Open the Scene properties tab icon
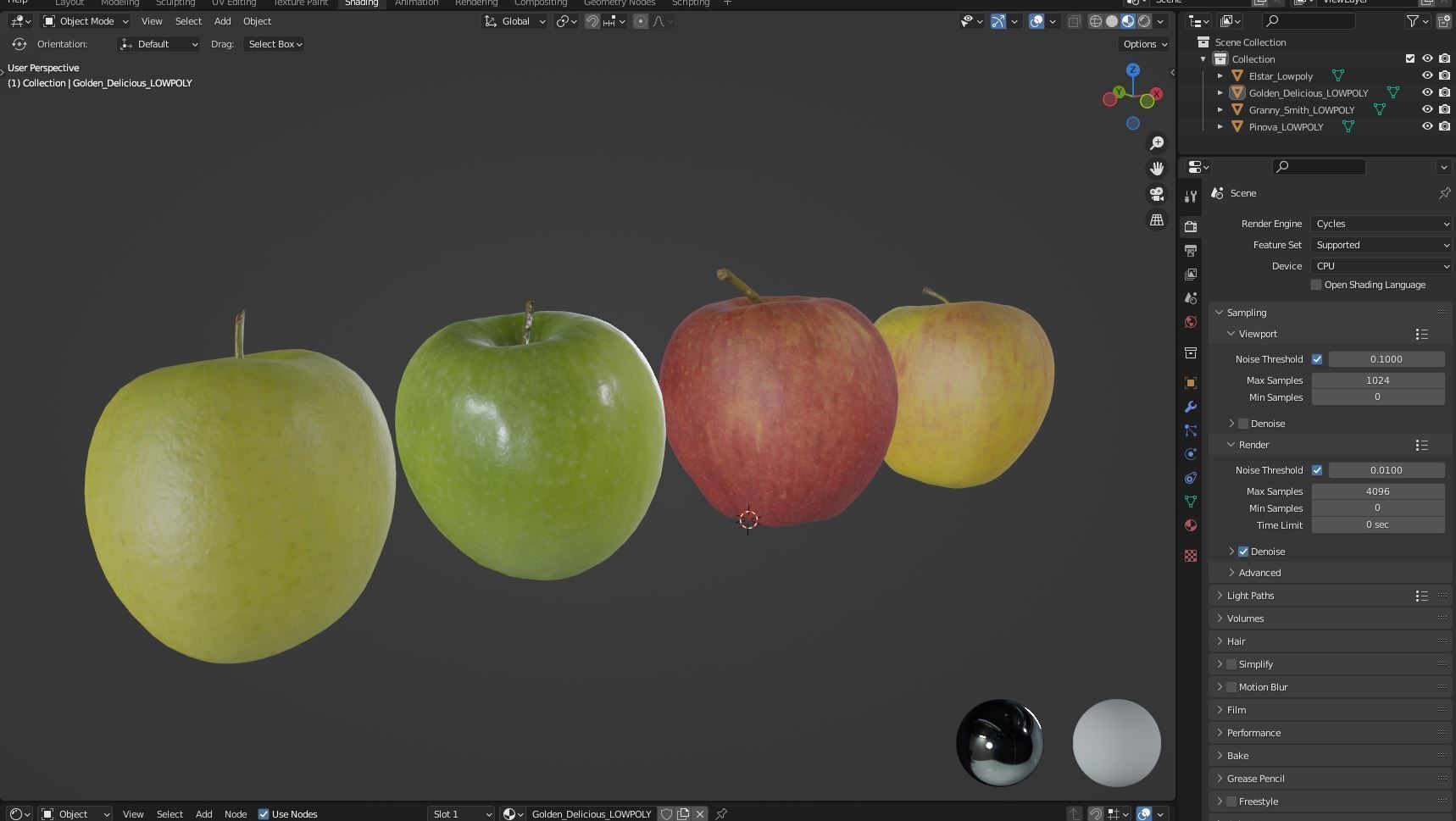The image size is (1456, 821). click(1191, 297)
